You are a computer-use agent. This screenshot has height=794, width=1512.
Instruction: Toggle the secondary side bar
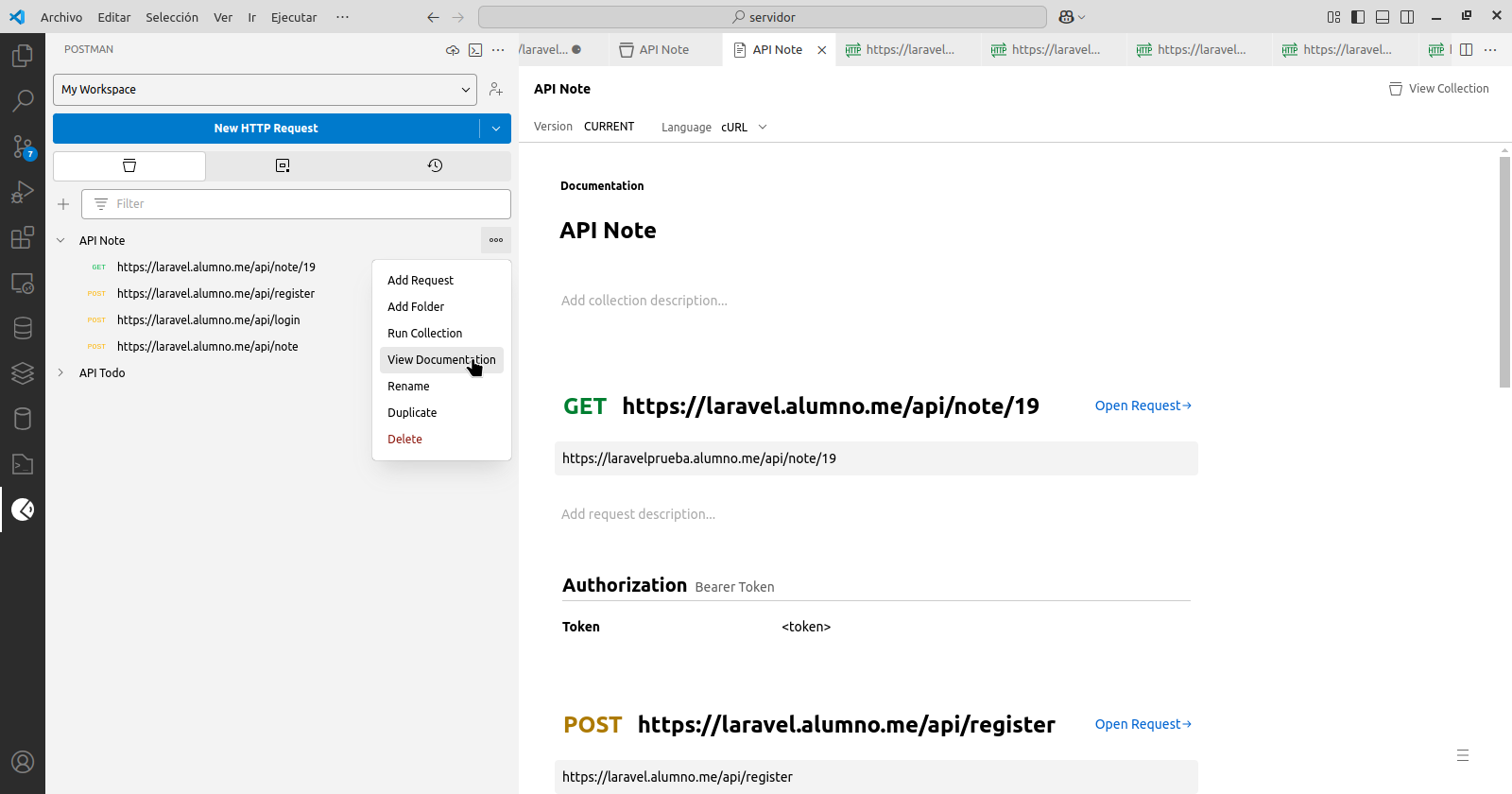[x=1407, y=17]
